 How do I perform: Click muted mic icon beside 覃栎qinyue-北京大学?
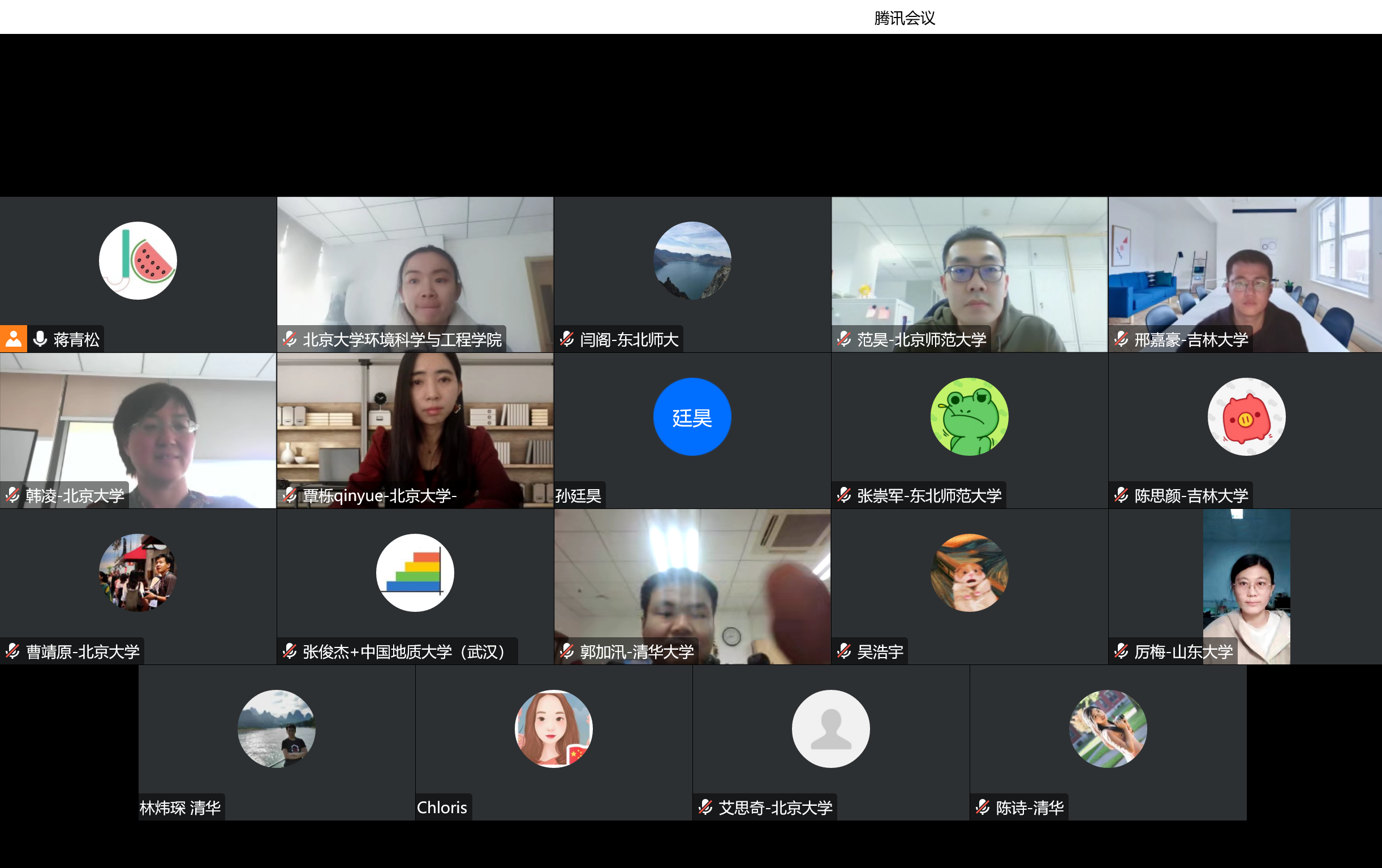coord(290,495)
